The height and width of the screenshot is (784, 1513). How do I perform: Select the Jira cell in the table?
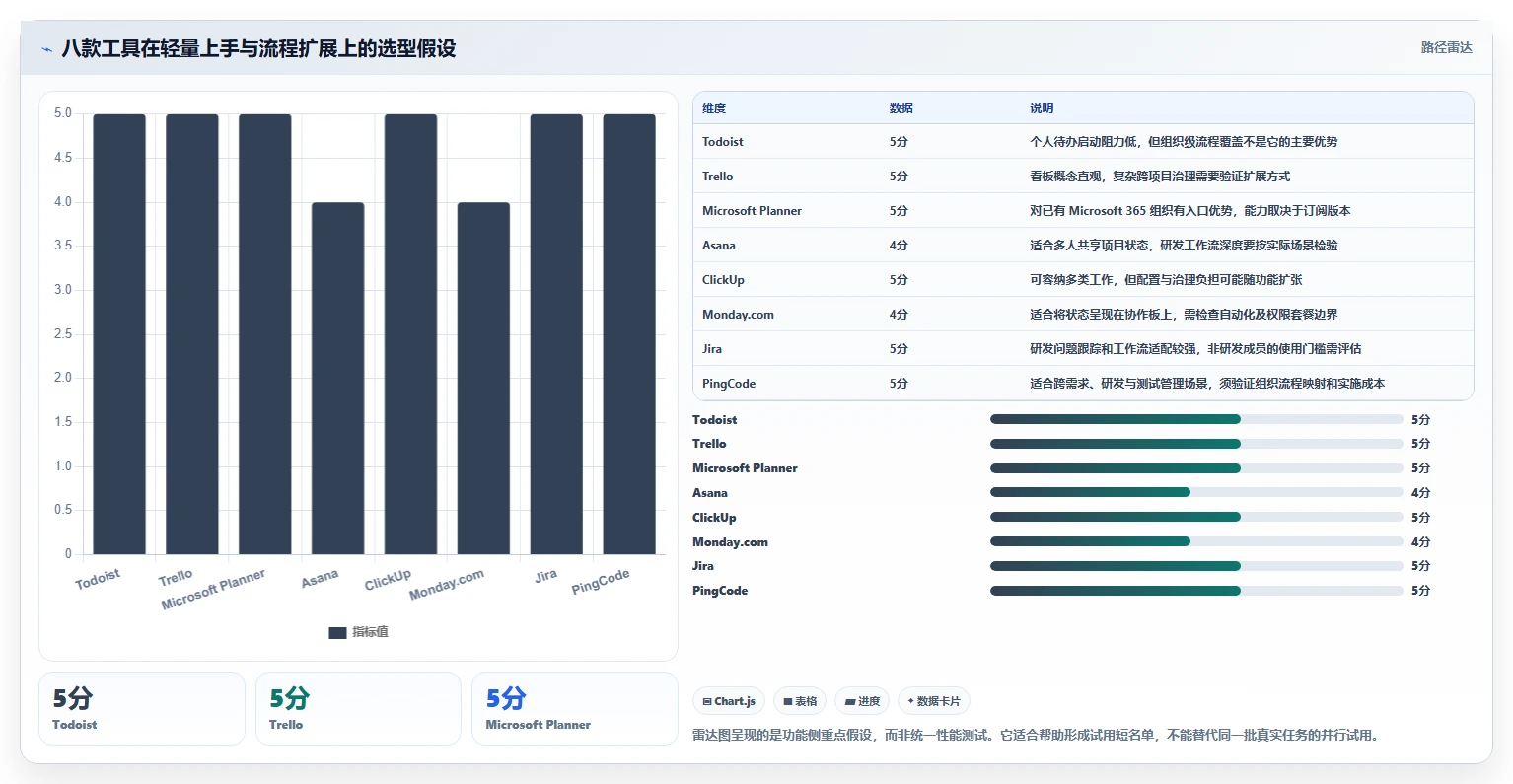(x=712, y=349)
